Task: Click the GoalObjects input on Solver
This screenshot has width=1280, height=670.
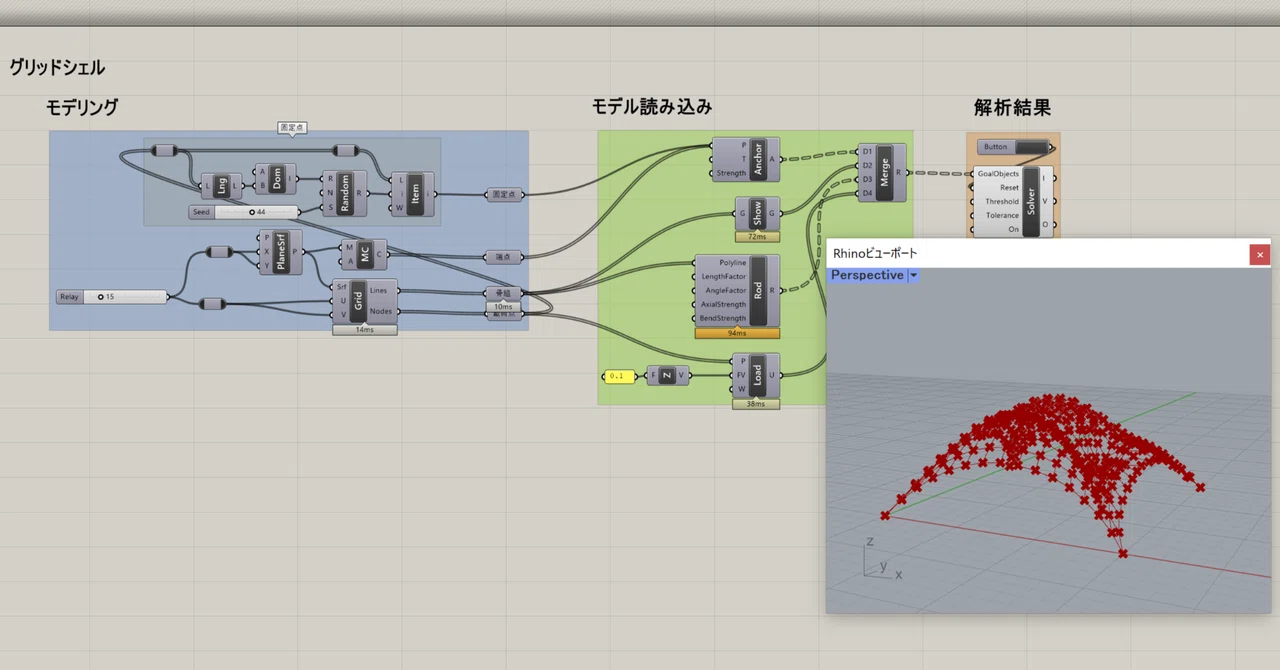Action: [997, 174]
